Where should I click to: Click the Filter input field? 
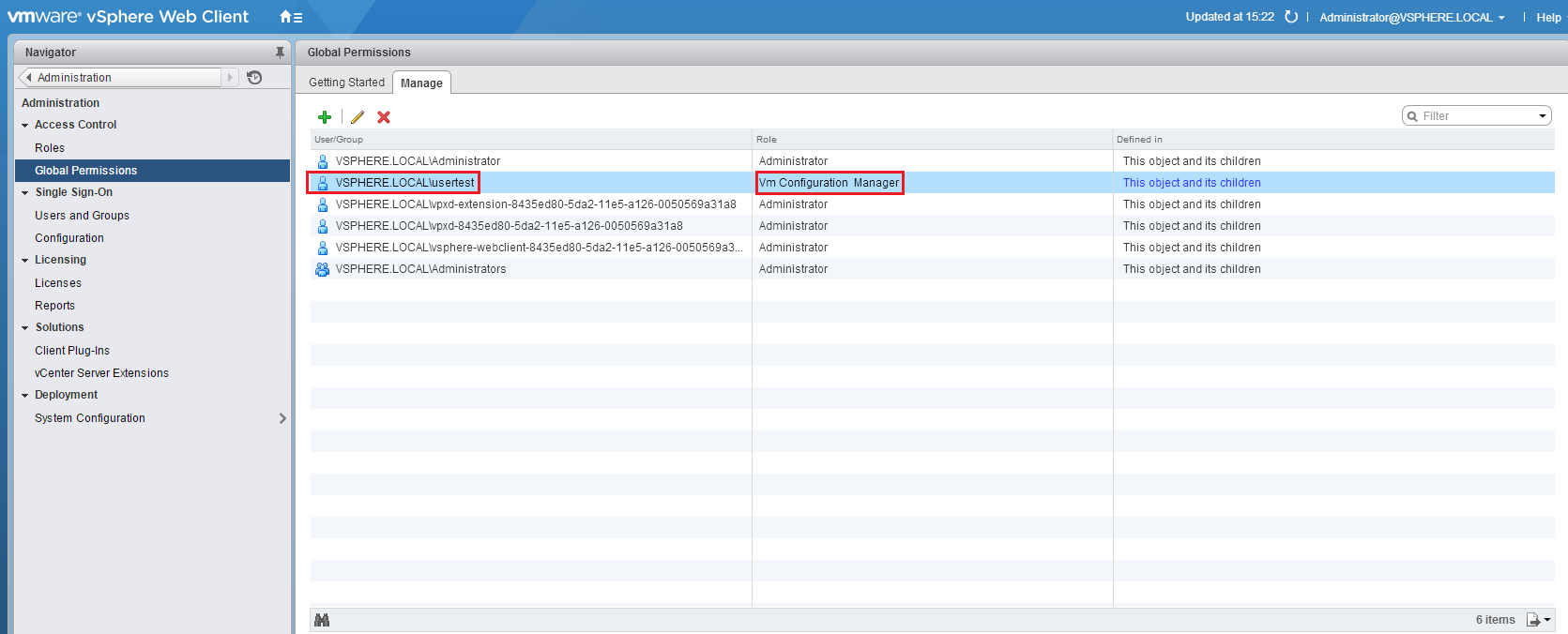click(1477, 116)
